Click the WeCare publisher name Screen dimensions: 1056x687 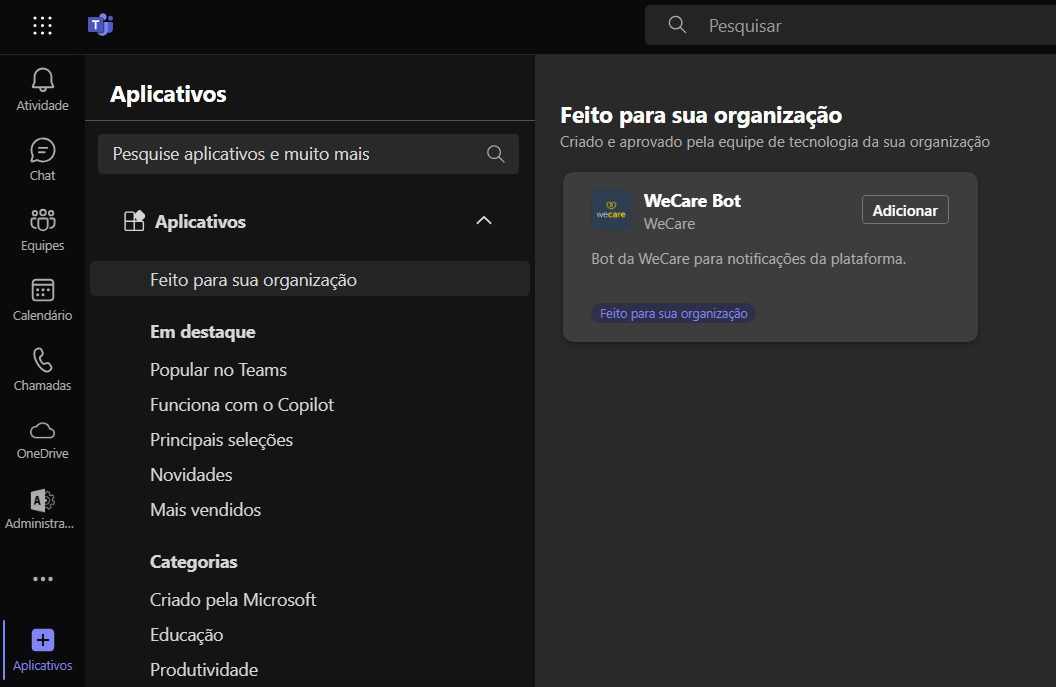click(669, 224)
